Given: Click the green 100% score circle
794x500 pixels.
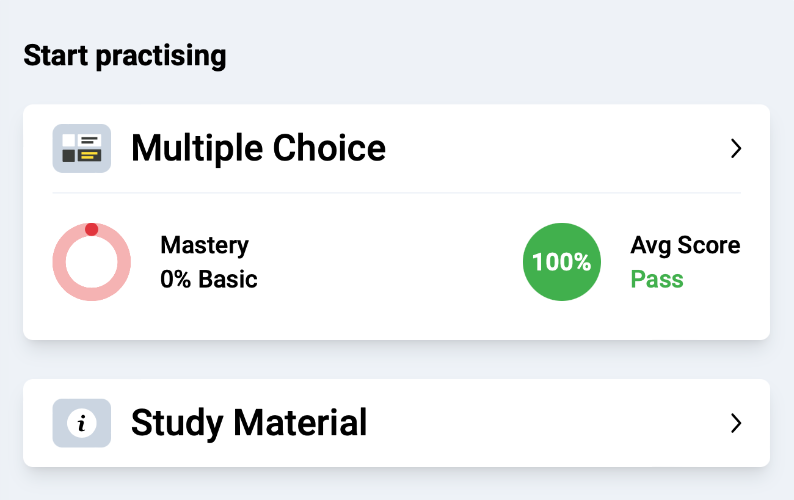Looking at the screenshot, I should coord(562,262).
